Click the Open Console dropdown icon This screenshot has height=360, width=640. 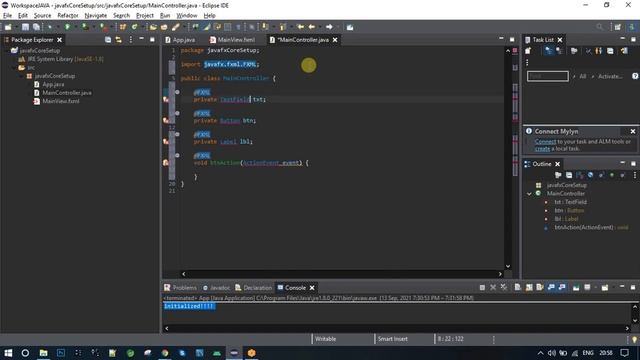coord(605,287)
